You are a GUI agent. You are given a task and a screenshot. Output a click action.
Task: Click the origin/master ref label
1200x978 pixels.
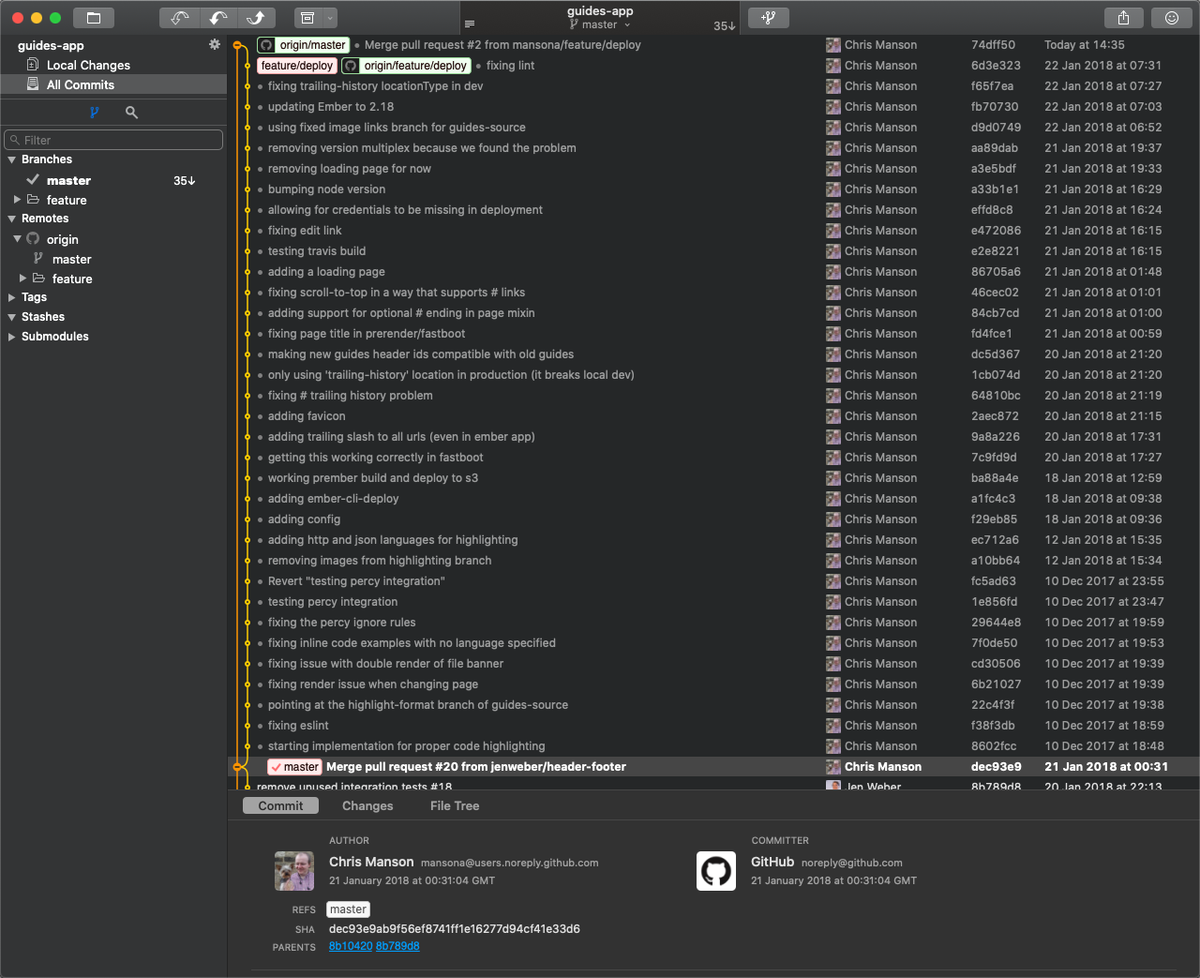click(303, 45)
